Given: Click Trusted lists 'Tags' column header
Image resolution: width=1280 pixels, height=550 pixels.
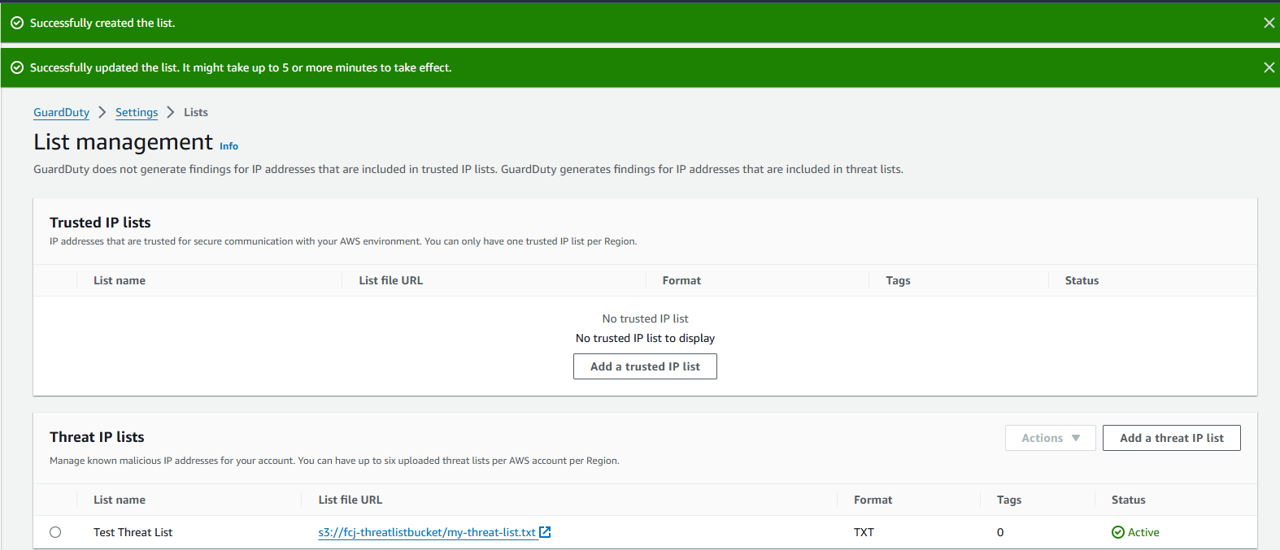Looking at the screenshot, I should (x=898, y=281).
